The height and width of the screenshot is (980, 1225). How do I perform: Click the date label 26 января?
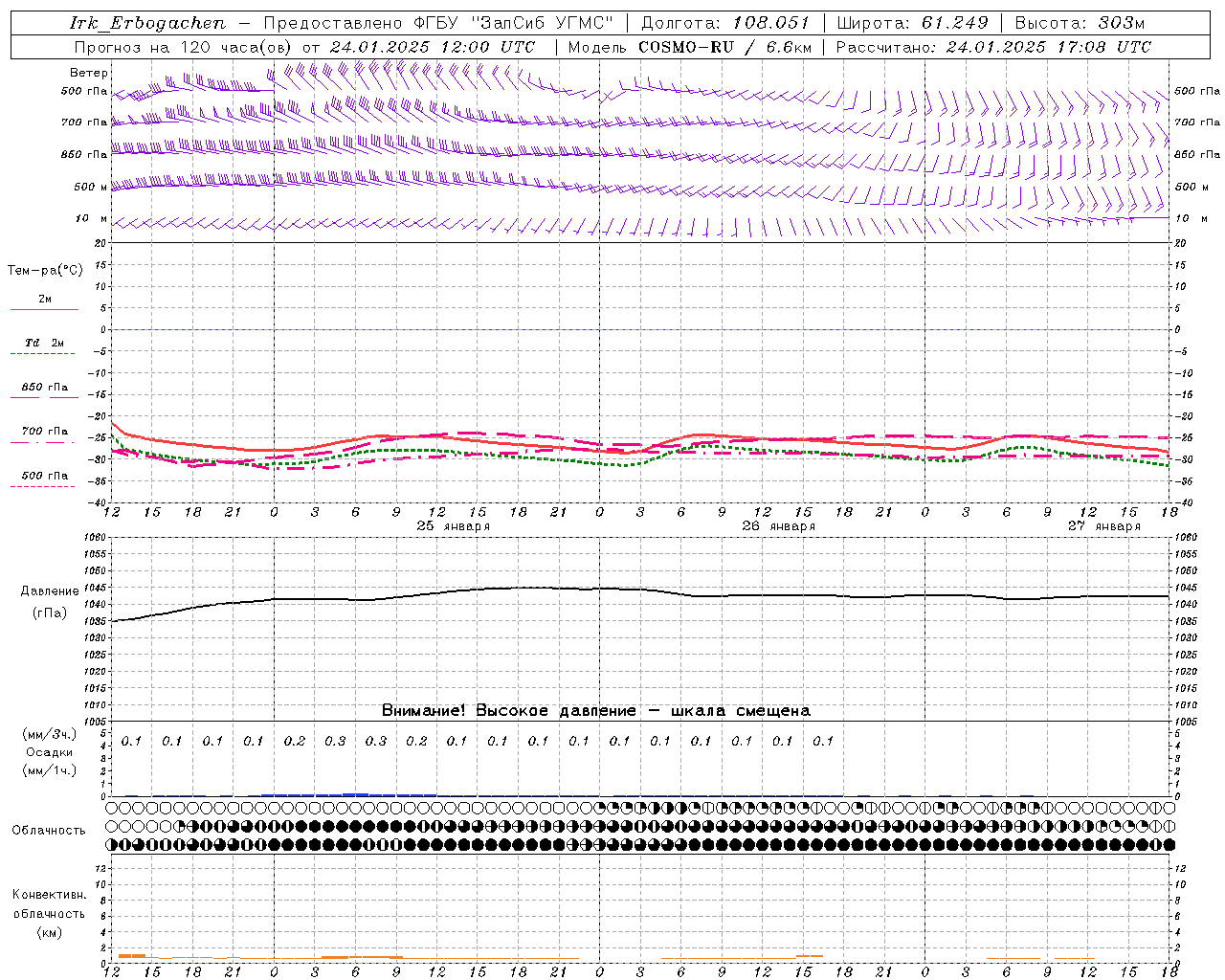[x=779, y=526]
